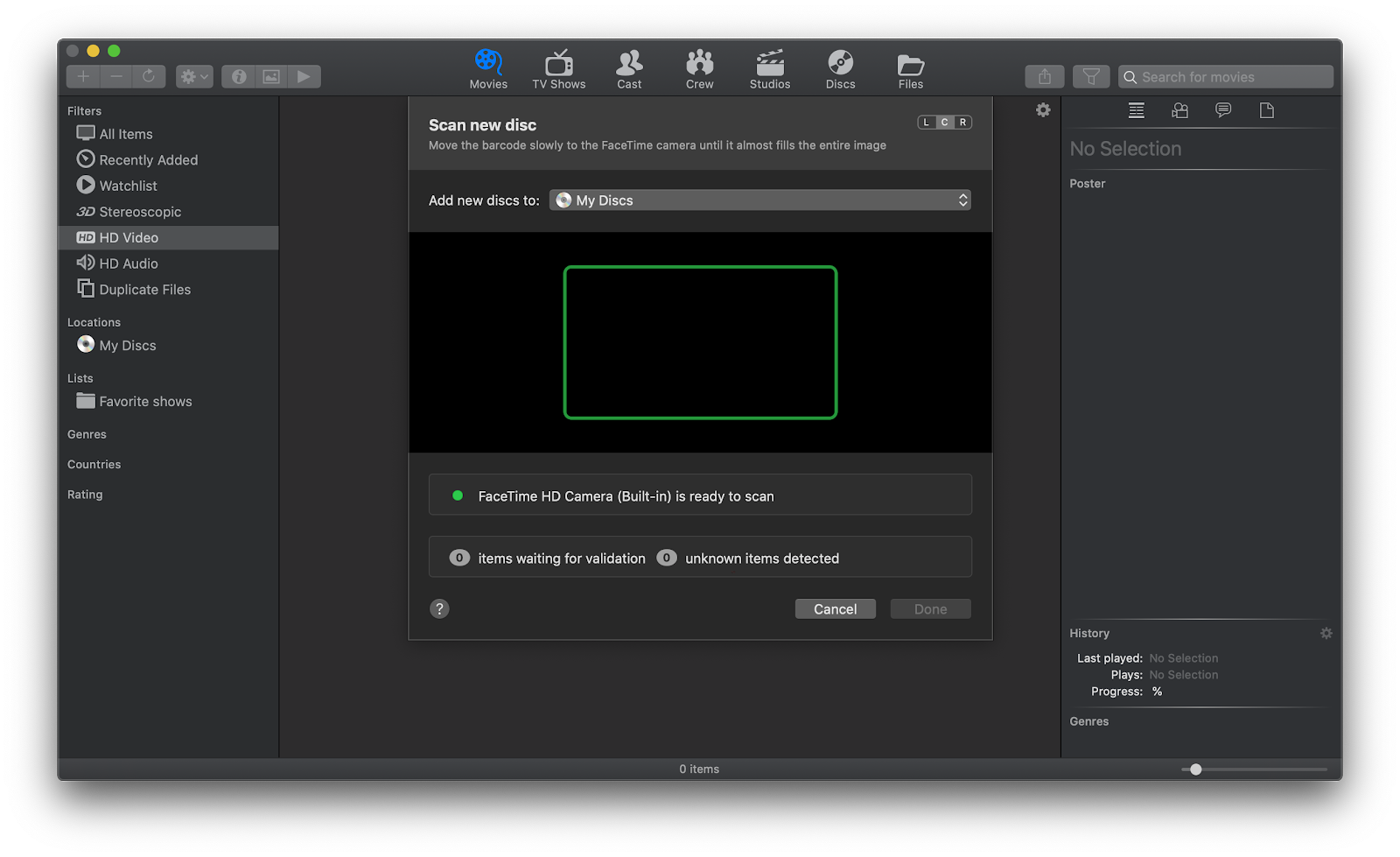The height and width of the screenshot is (857, 1400).
Task: Switch to the Cast section
Action: (x=629, y=70)
